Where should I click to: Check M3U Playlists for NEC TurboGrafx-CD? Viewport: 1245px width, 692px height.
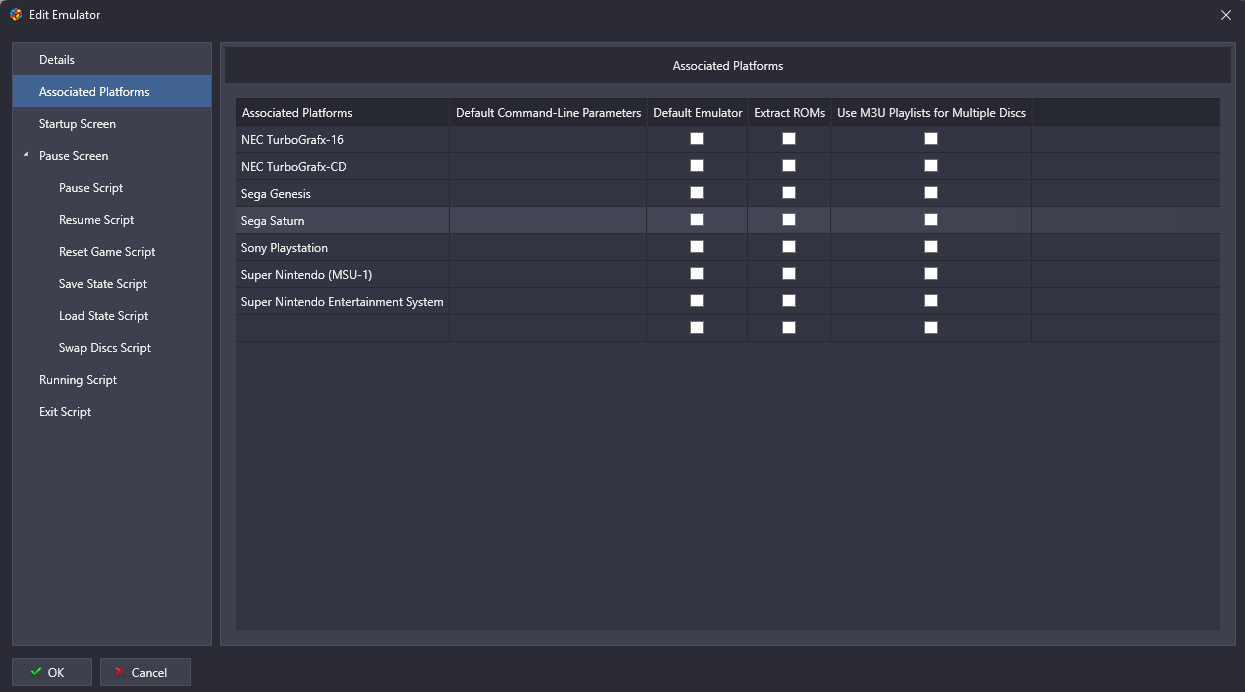click(931, 166)
